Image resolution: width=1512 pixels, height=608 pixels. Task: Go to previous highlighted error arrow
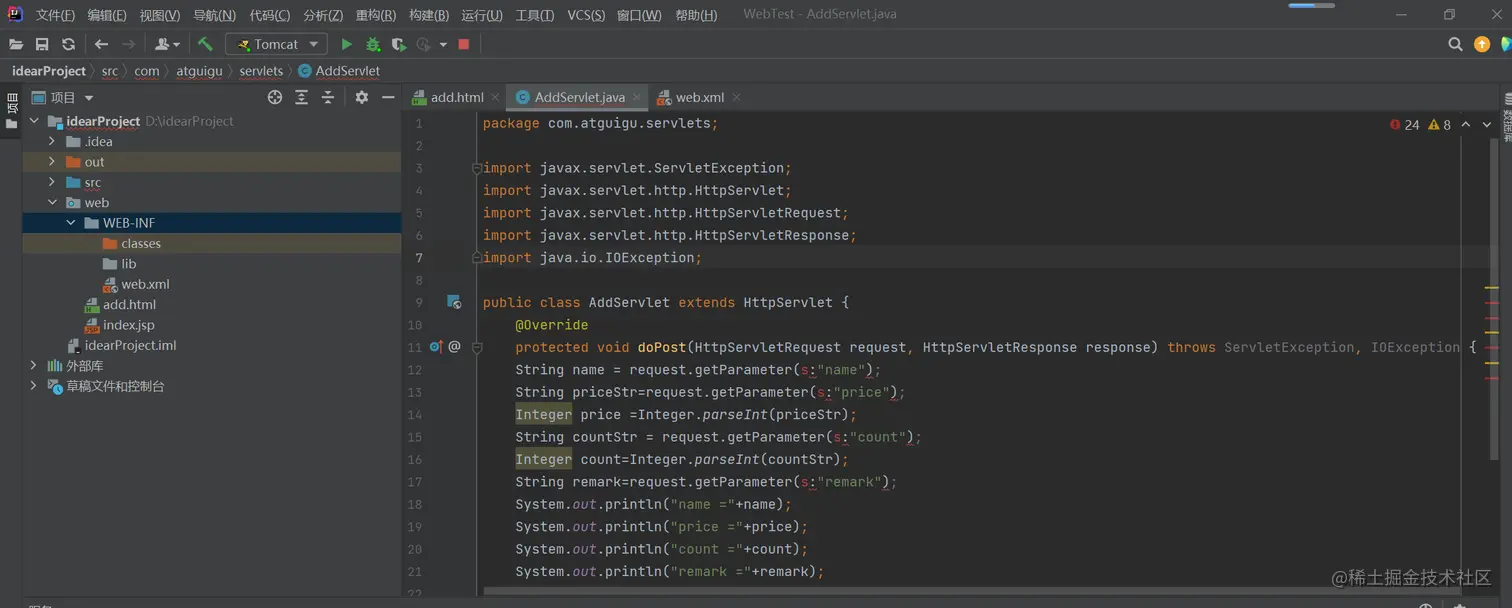coord(1465,125)
